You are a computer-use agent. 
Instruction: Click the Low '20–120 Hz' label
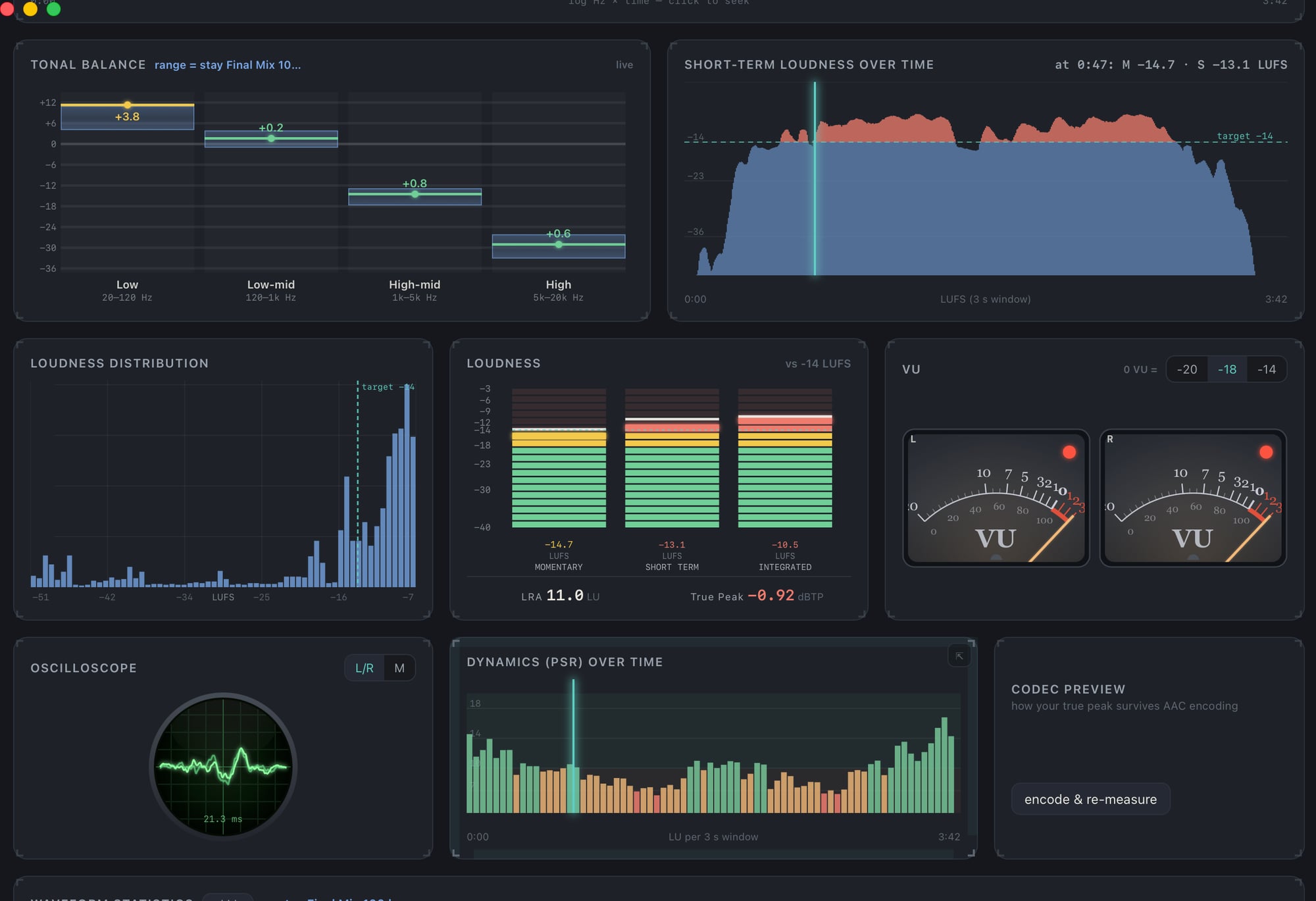tap(127, 298)
